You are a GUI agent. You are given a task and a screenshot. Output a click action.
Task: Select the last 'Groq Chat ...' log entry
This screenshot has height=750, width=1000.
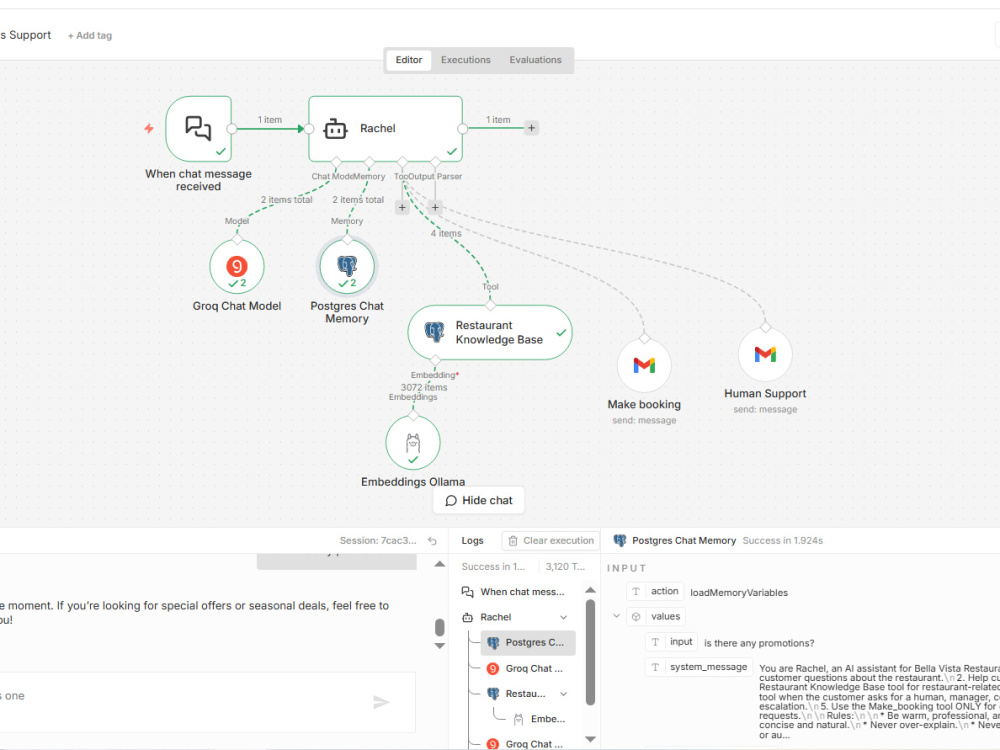(x=527, y=744)
